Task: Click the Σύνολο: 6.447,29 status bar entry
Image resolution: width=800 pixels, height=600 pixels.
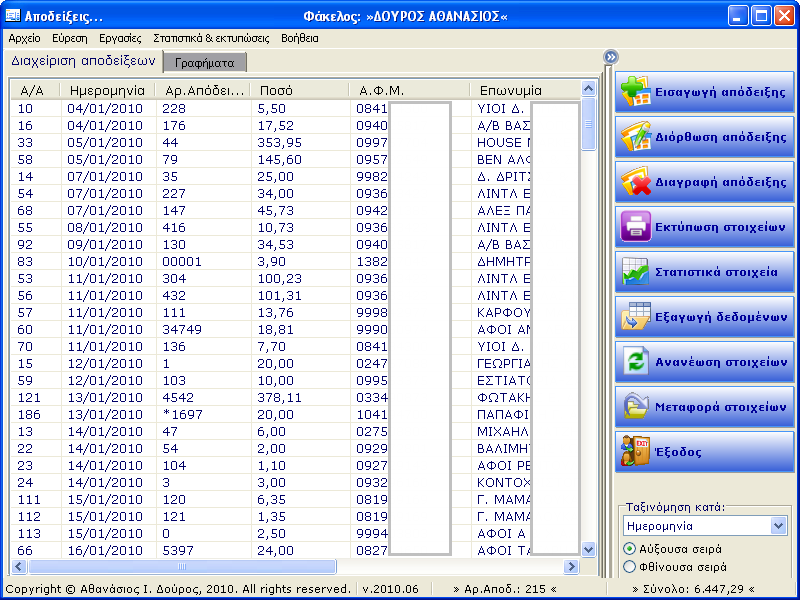Action: tap(693, 589)
